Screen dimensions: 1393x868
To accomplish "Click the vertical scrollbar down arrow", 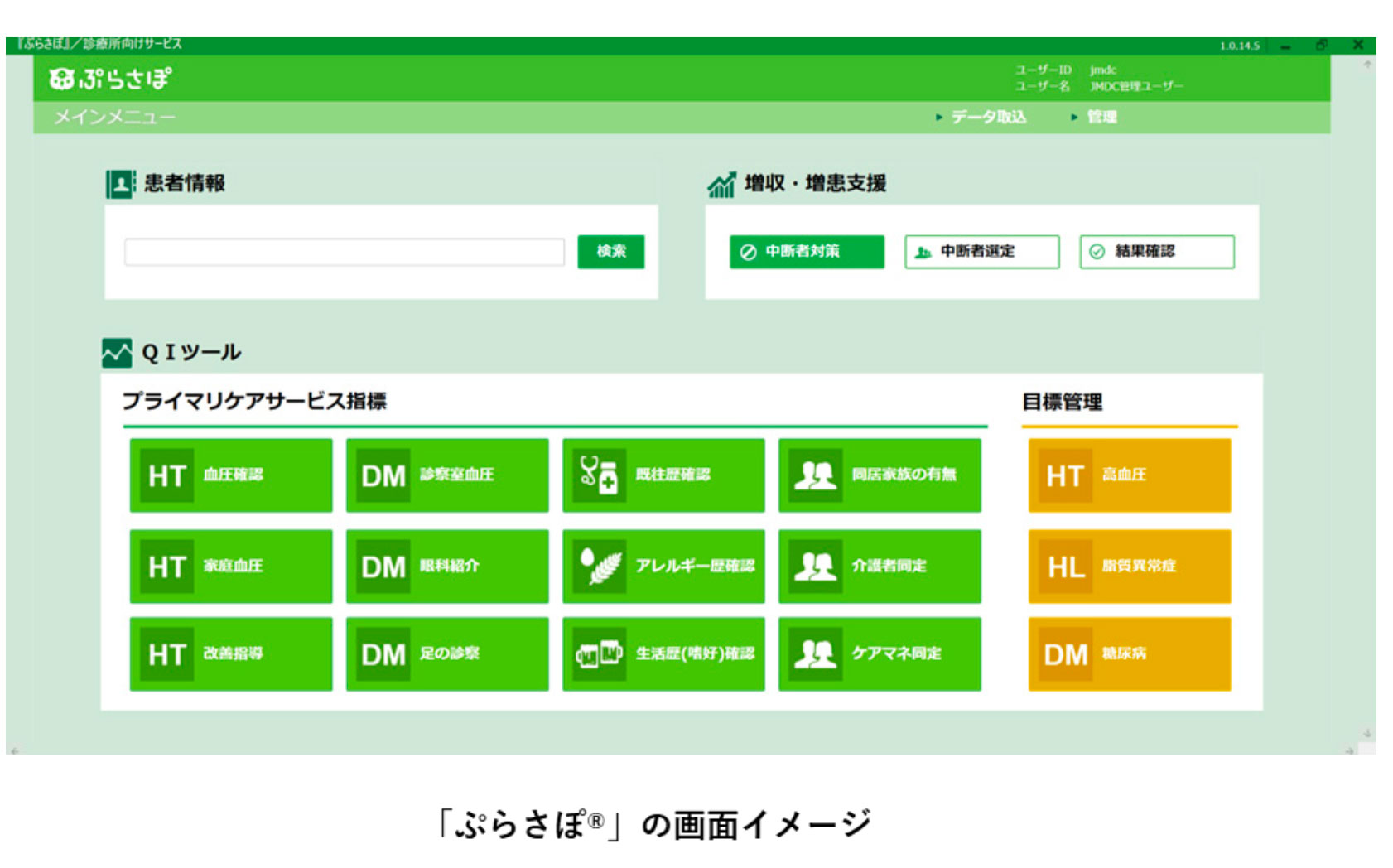I will tap(1367, 734).
